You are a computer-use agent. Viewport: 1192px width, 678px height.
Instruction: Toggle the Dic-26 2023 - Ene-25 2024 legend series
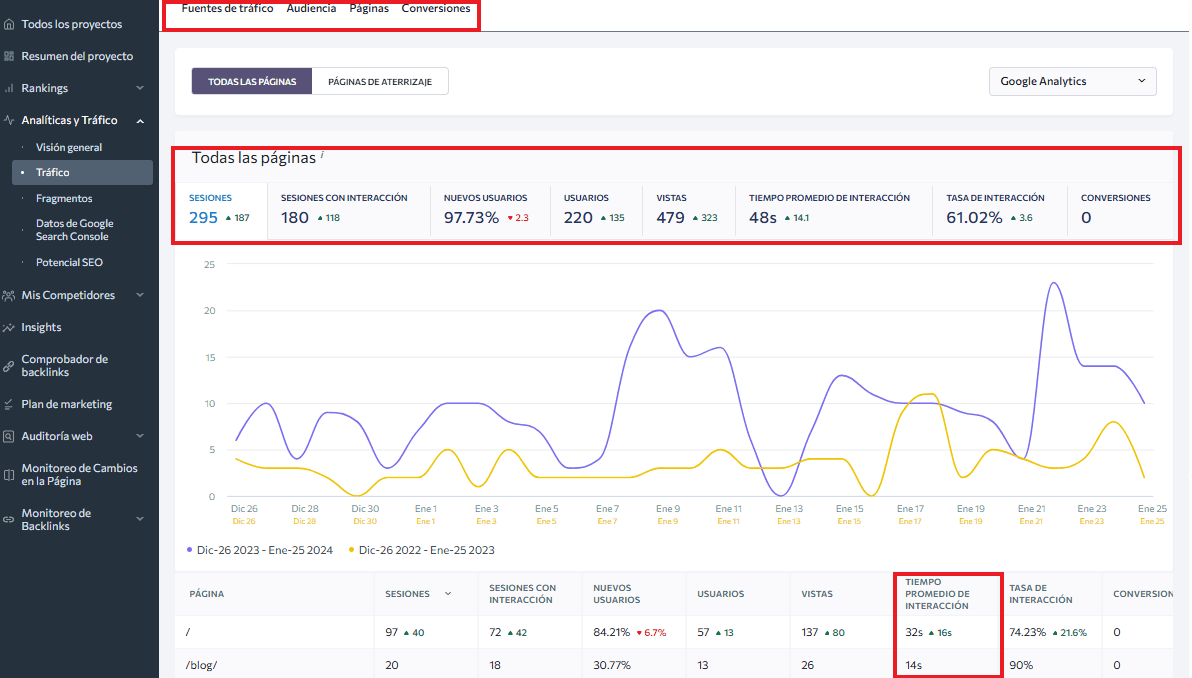259,550
